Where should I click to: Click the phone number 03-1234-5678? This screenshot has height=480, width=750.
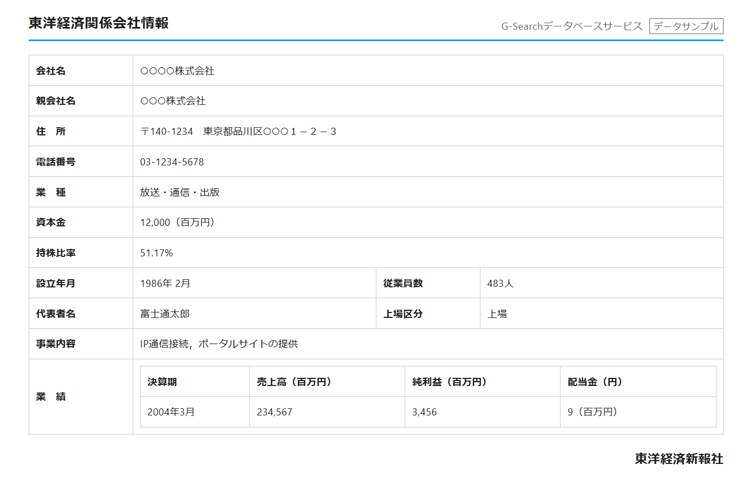click(172, 162)
